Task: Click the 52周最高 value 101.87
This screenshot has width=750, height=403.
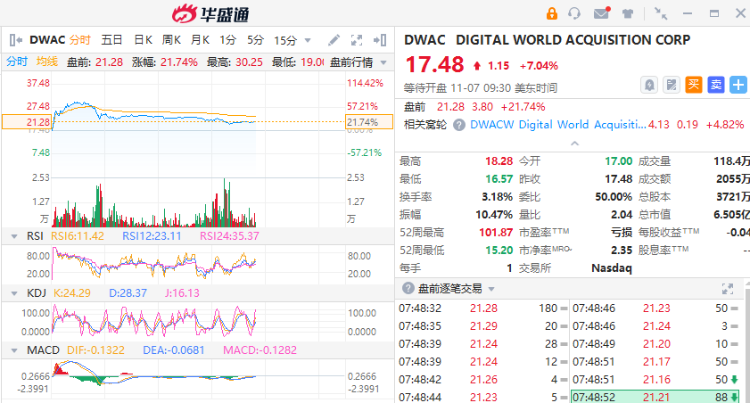Action: (496, 232)
